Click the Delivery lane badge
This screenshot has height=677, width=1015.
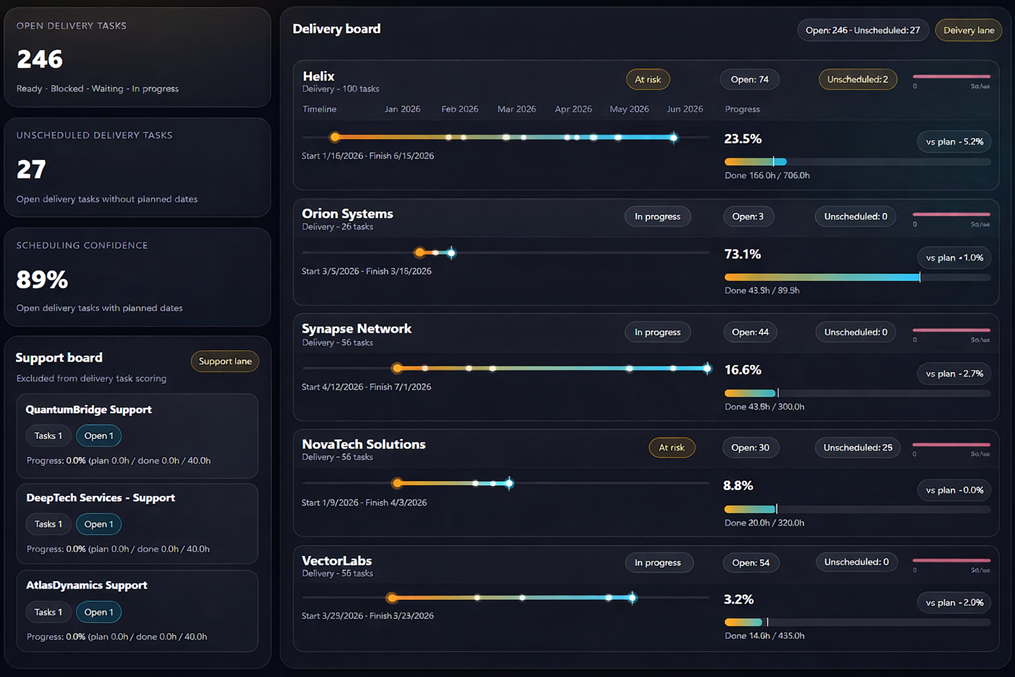(968, 30)
